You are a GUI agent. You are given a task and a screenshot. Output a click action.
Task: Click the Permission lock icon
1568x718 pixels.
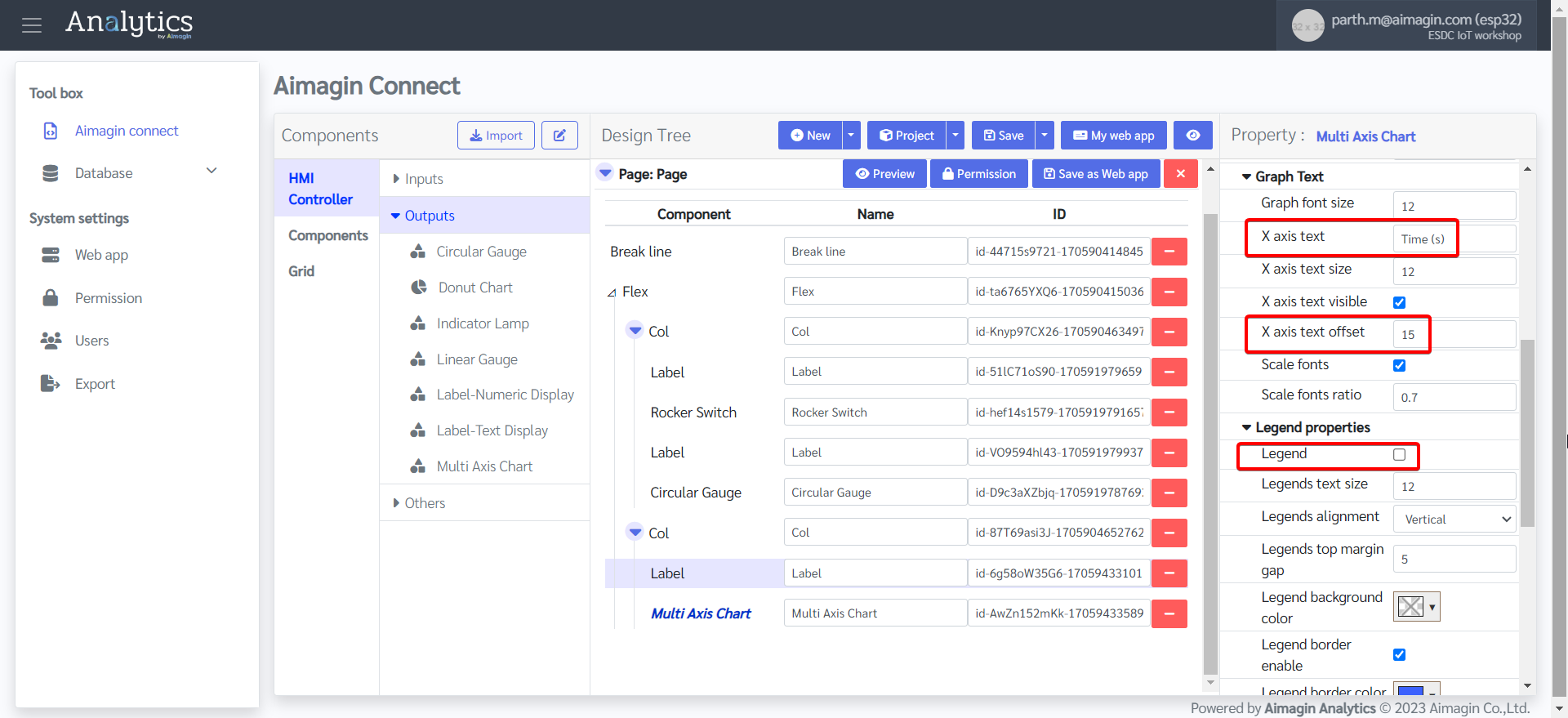51,298
